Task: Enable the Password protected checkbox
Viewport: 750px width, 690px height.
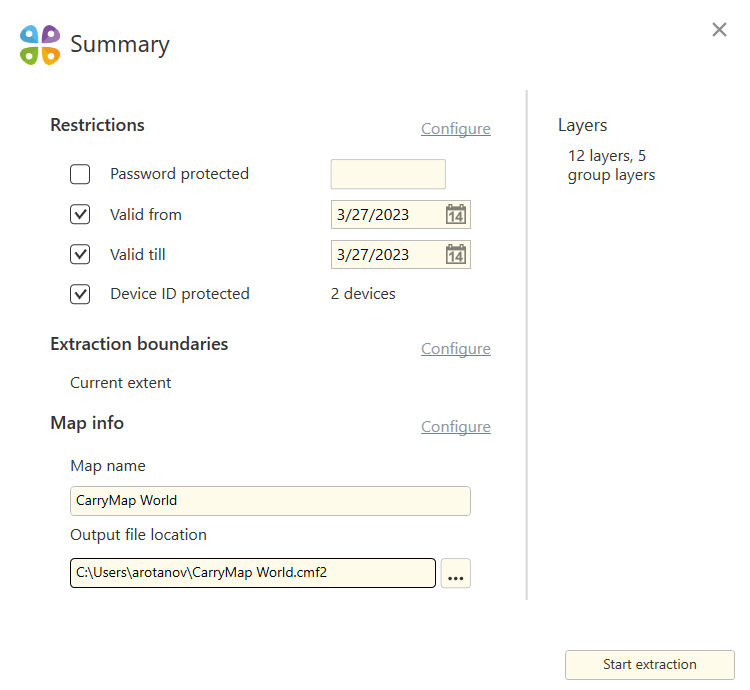Action: pyautogui.click(x=80, y=174)
